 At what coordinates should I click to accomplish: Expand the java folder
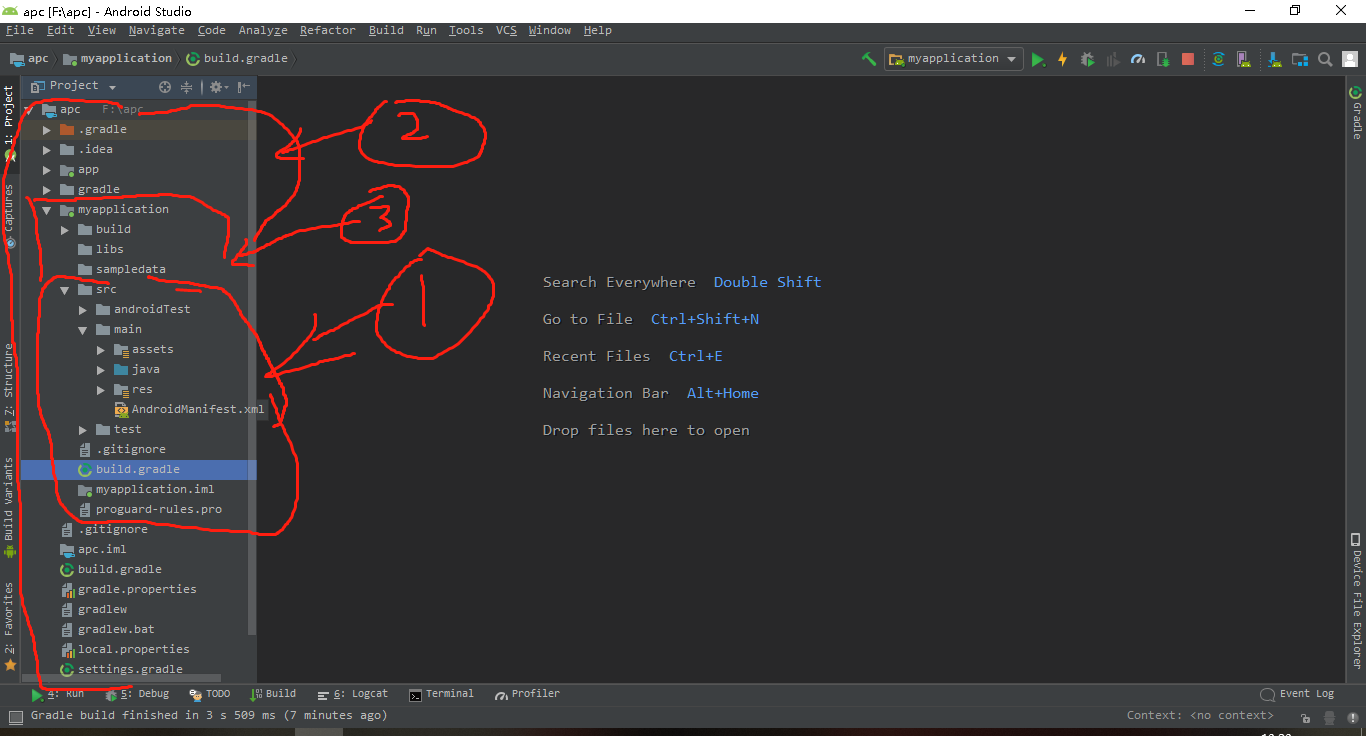pyautogui.click(x=101, y=370)
